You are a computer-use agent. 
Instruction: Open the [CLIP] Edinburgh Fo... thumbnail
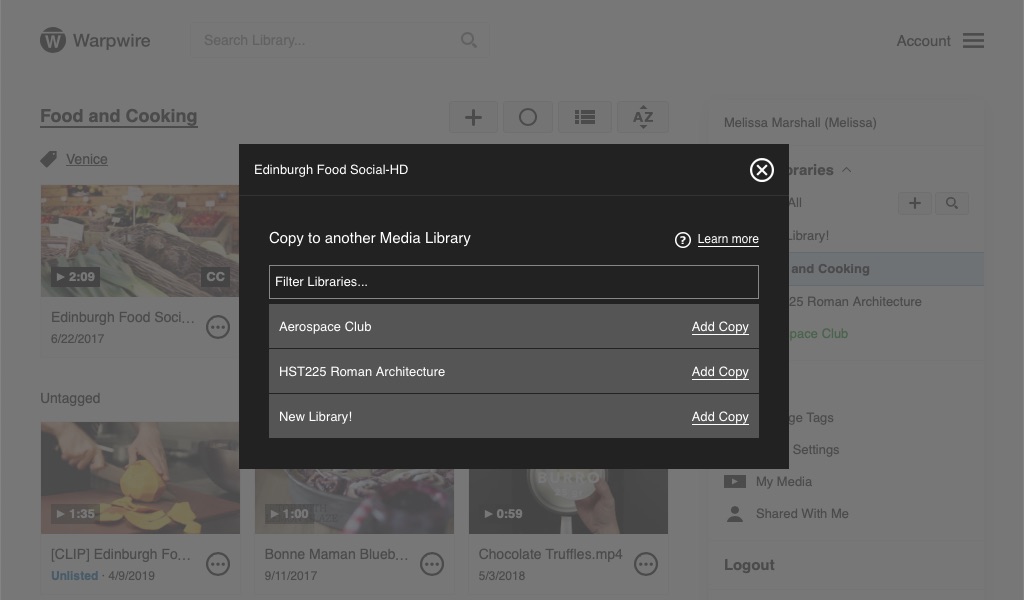click(140, 478)
